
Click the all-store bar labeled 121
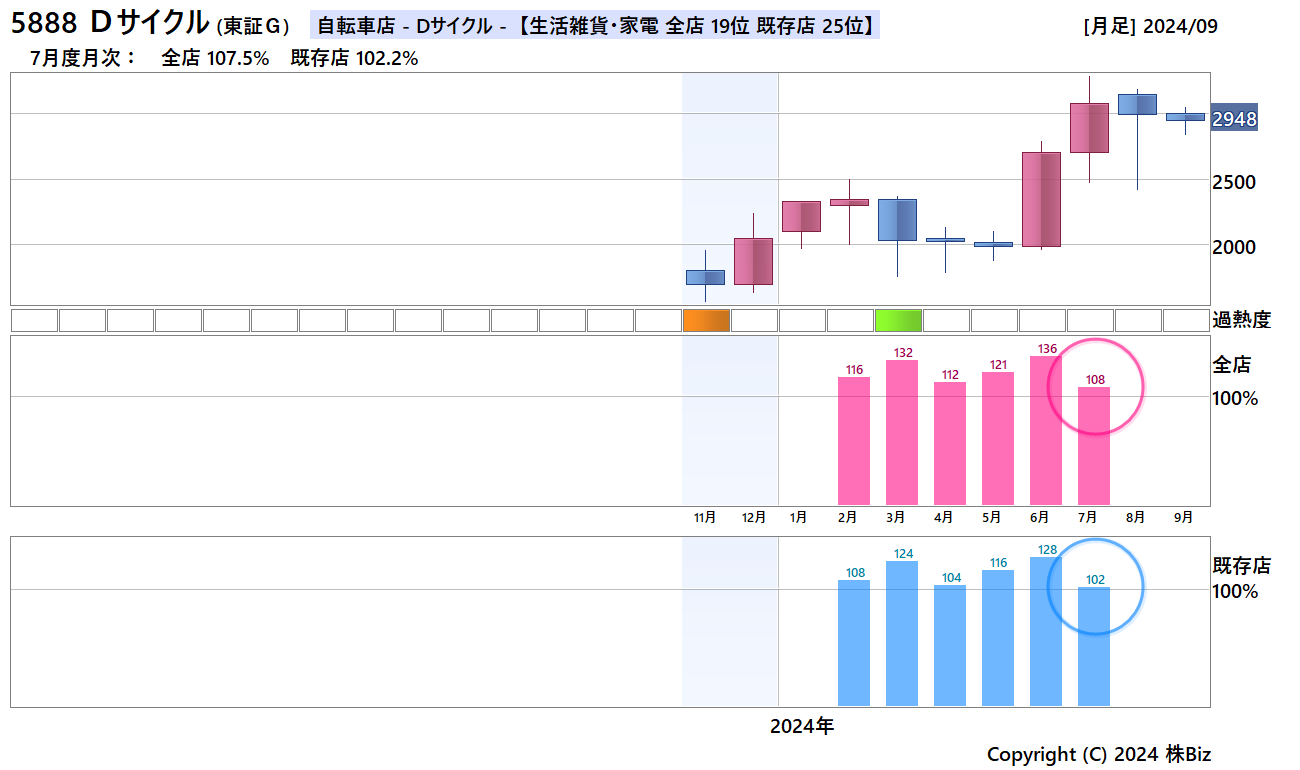pyautogui.click(x=998, y=438)
